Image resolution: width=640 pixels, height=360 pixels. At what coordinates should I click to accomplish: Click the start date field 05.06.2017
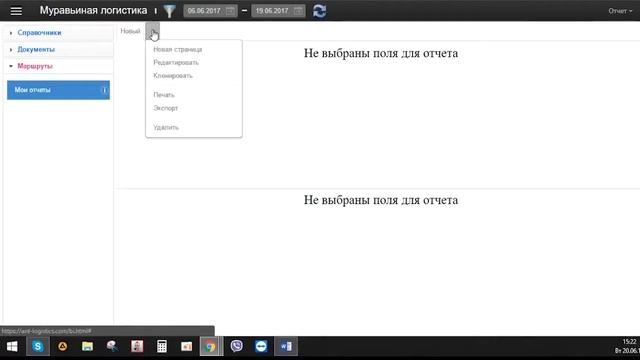click(x=210, y=11)
